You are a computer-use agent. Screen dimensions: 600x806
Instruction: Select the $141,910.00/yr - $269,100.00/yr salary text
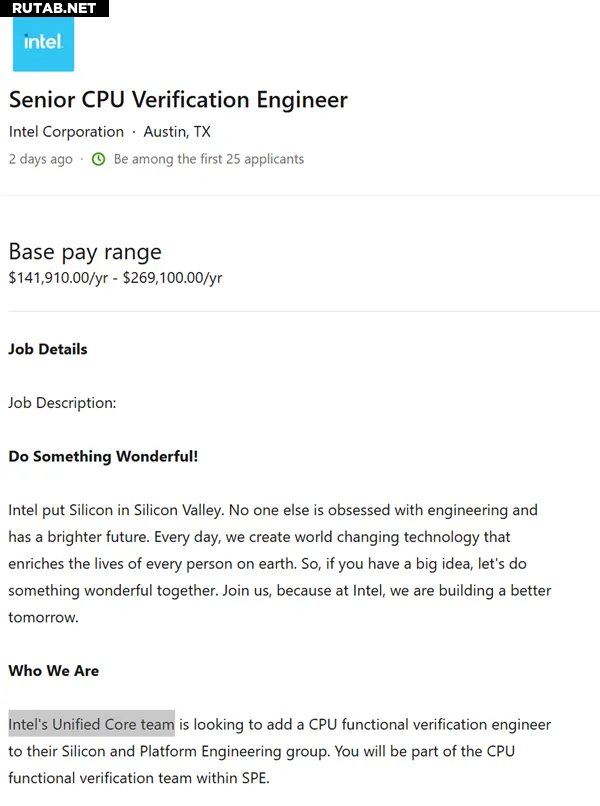pos(115,278)
